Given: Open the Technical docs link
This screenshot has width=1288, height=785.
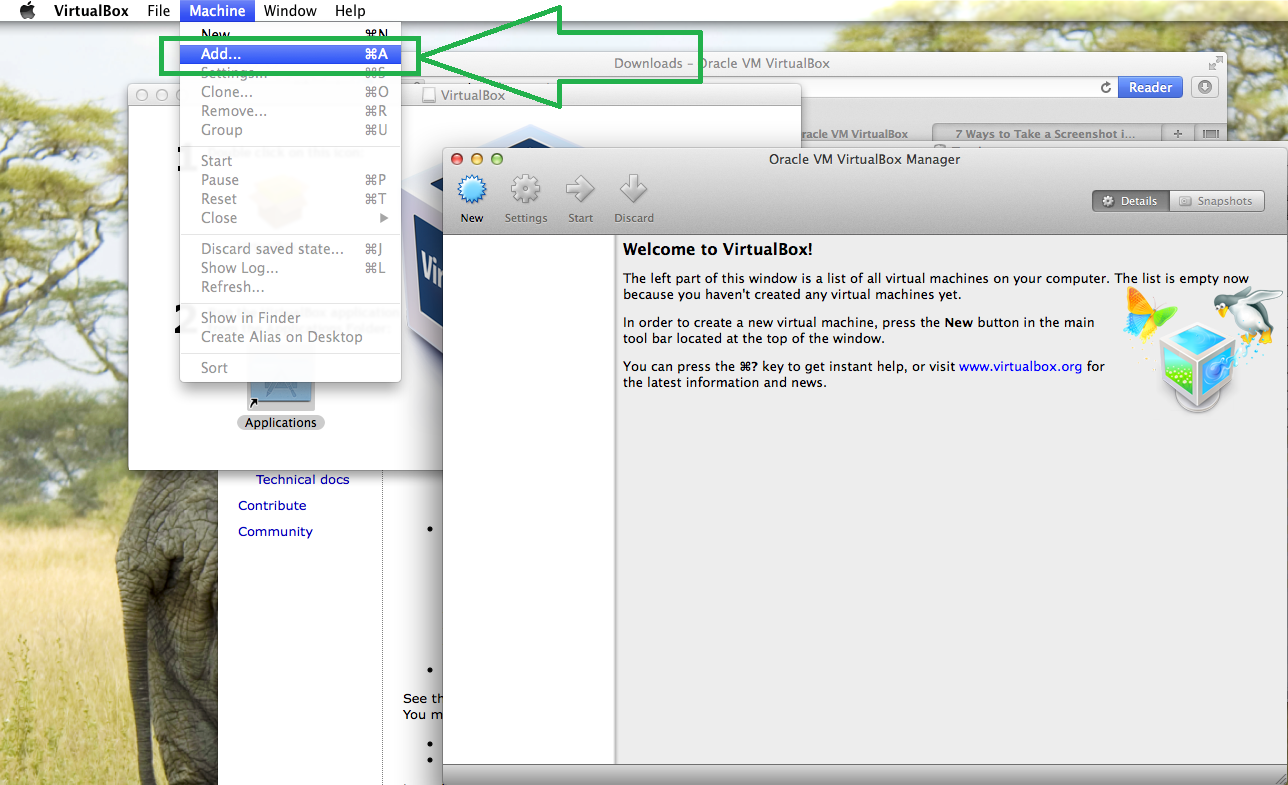Looking at the screenshot, I should 303,480.
